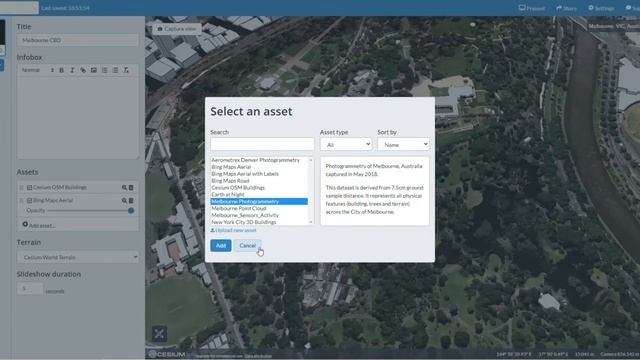The width and height of the screenshot is (640, 360).
Task: Zoom to the Bing Maps Aerial asset
Action: pyautogui.click(x=124, y=201)
